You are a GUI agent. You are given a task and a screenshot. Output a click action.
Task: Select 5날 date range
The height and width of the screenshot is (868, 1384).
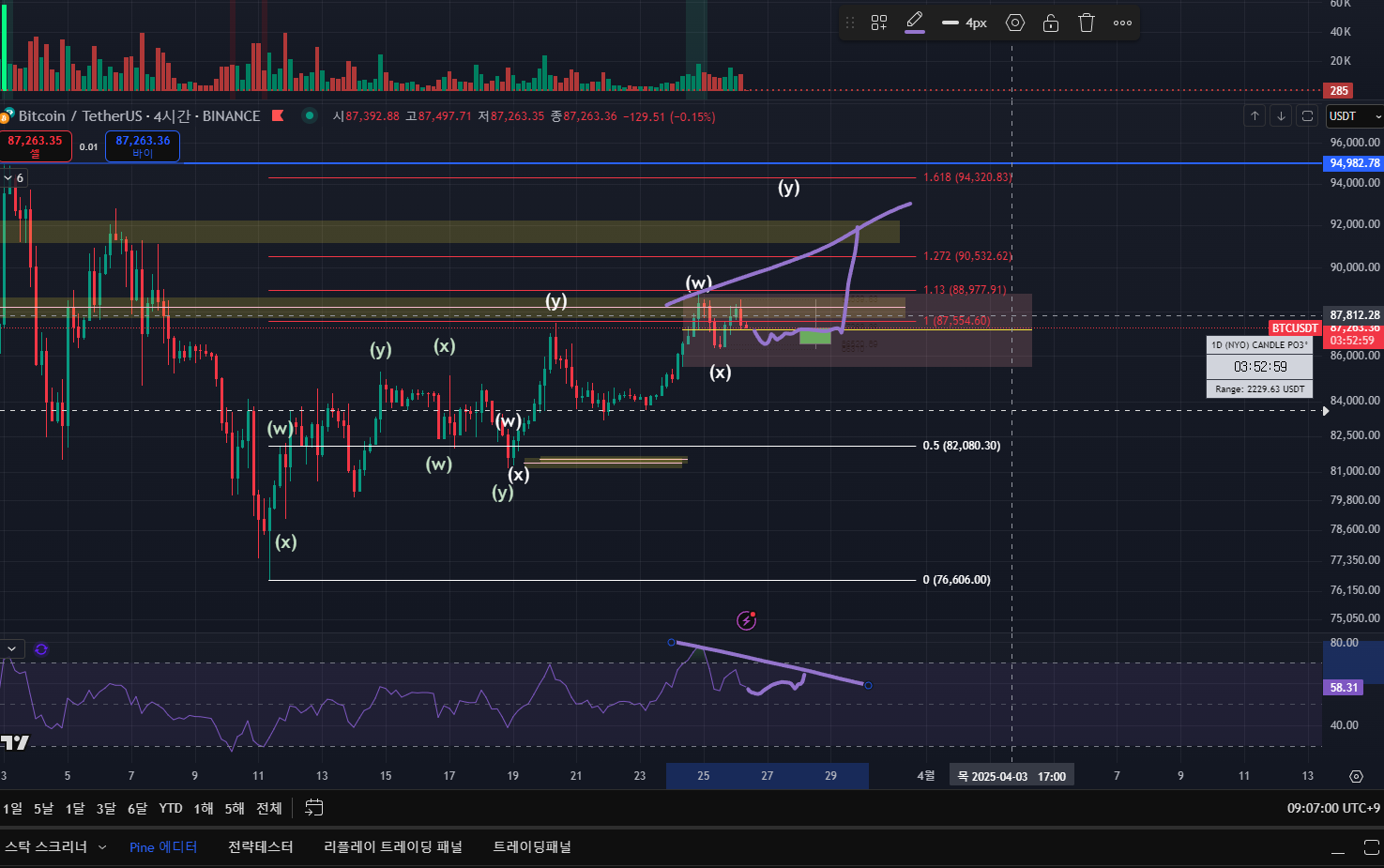click(x=43, y=808)
